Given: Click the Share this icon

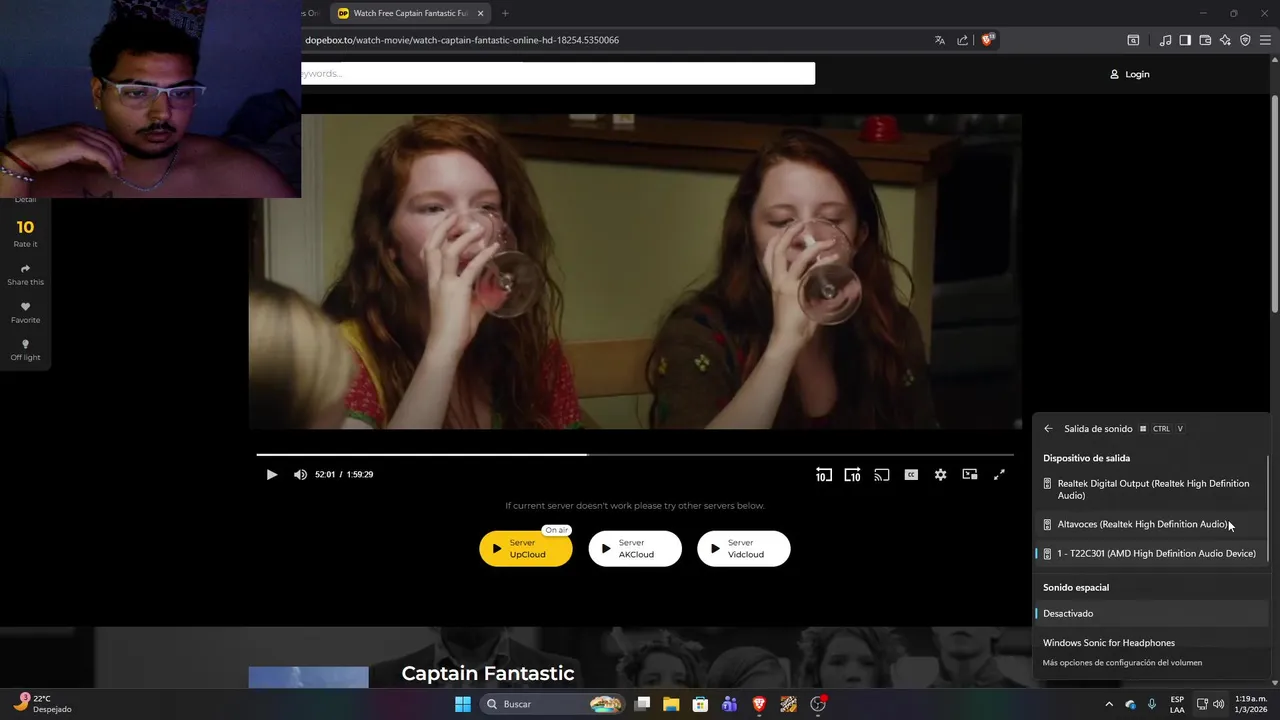Looking at the screenshot, I should (x=25, y=275).
